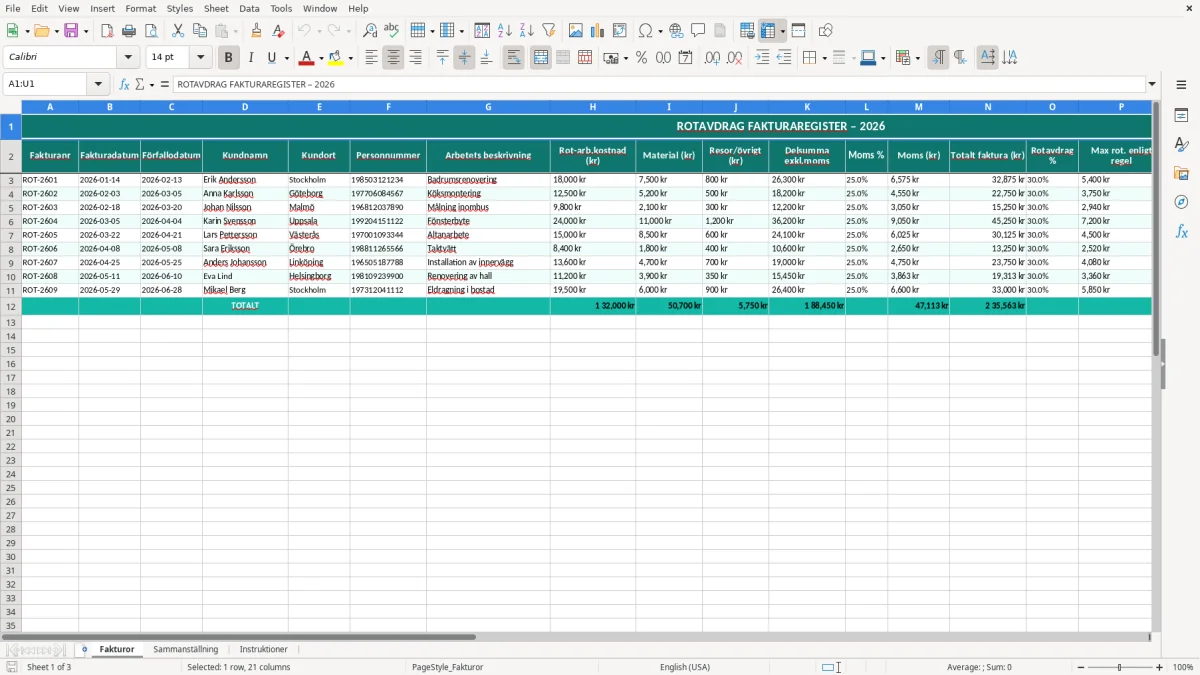Open the Name Box dropdown arrow

pos(98,84)
